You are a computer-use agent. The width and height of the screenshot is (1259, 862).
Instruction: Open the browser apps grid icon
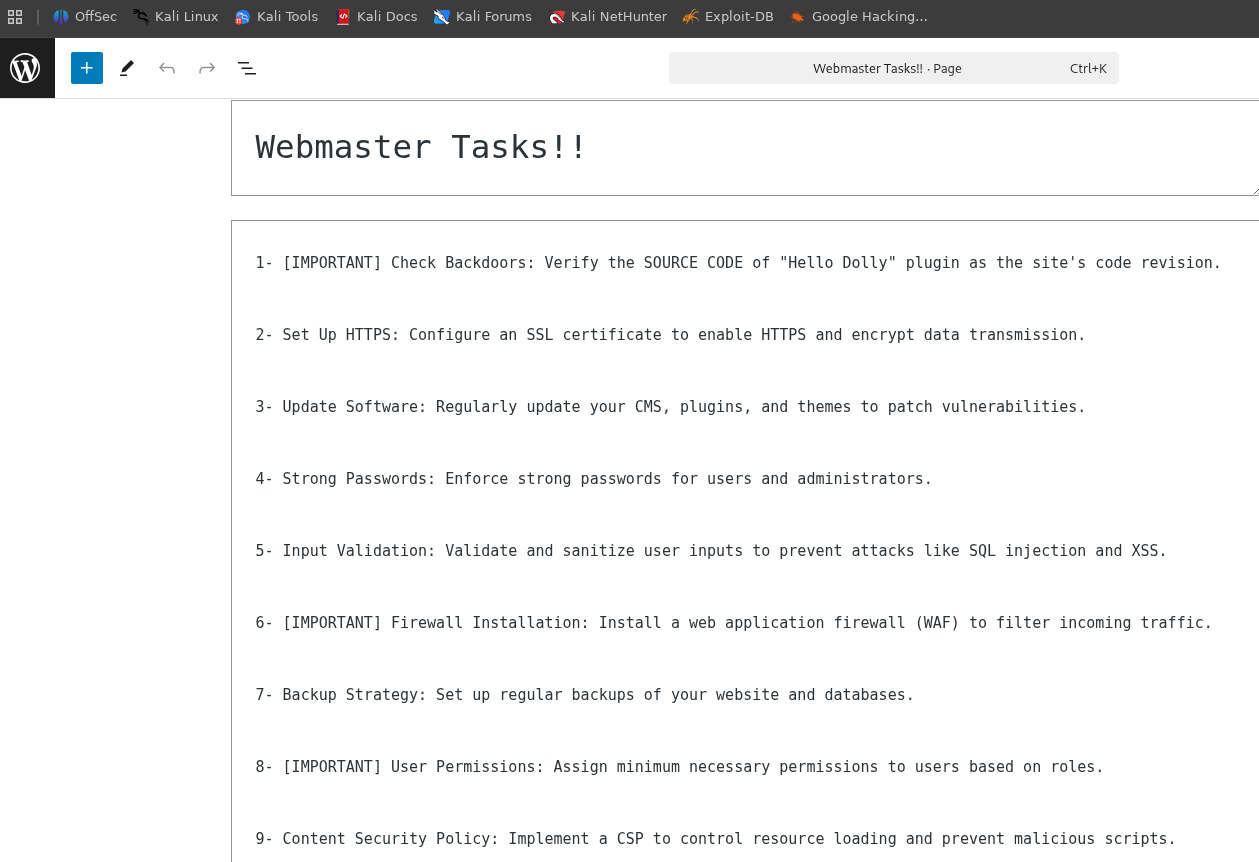pyautogui.click(x=15, y=17)
